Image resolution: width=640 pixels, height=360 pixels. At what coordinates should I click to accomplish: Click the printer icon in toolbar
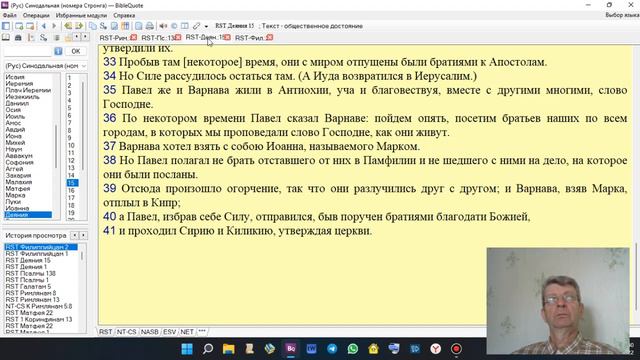click(150, 26)
